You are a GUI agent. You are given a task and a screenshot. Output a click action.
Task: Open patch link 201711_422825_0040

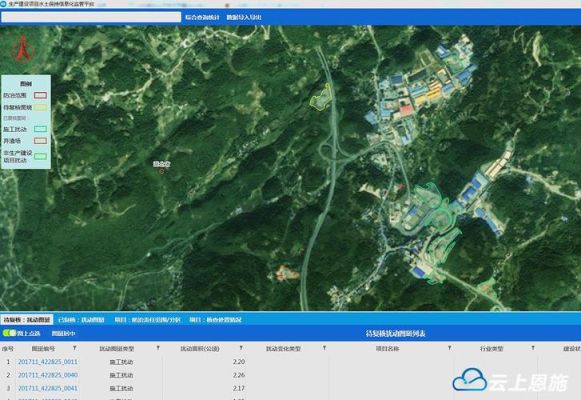pyautogui.click(x=48, y=375)
